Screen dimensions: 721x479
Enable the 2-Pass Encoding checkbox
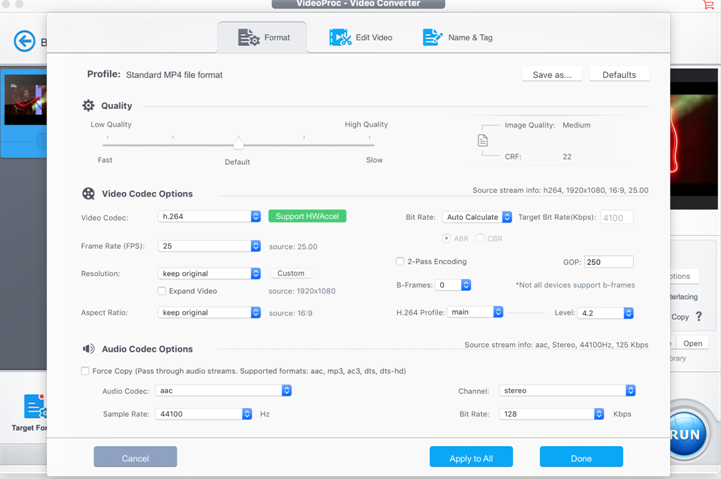[400, 262]
